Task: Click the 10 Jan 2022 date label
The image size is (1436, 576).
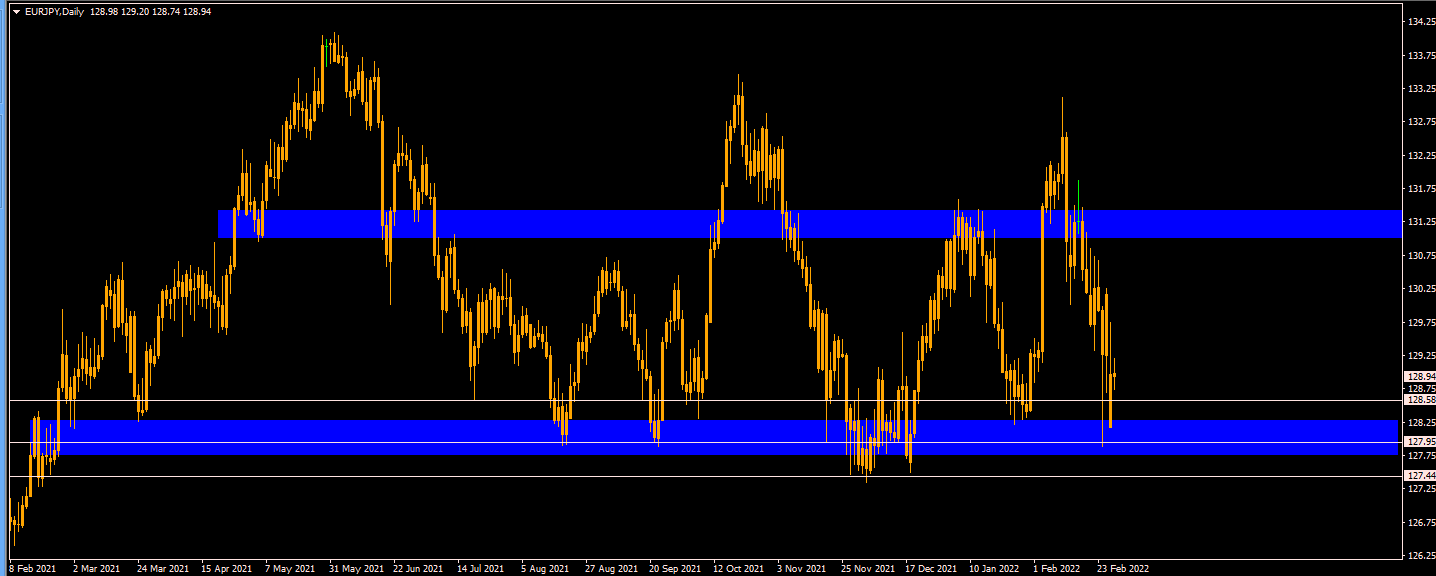Action: tap(994, 568)
